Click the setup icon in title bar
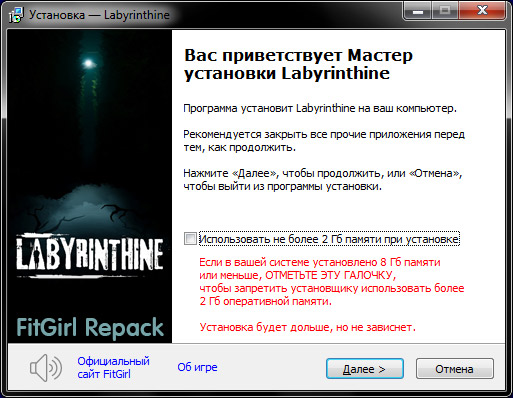The width and height of the screenshot is (513, 398). pos(16,15)
